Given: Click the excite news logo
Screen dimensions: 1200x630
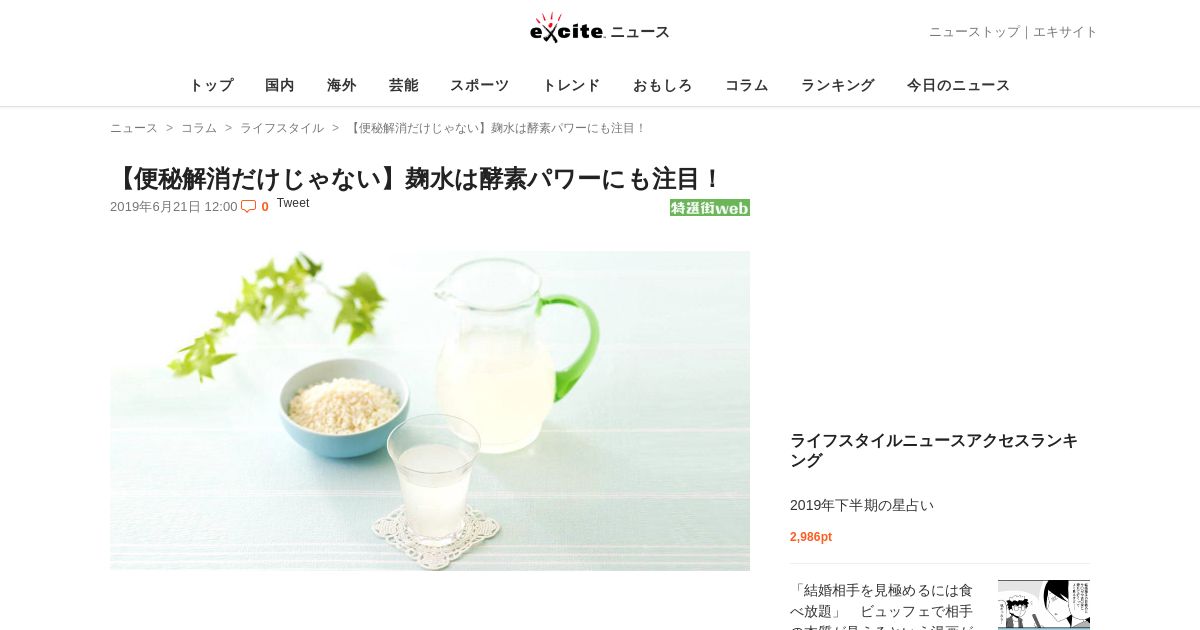Looking at the screenshot, I should [600, 29].
